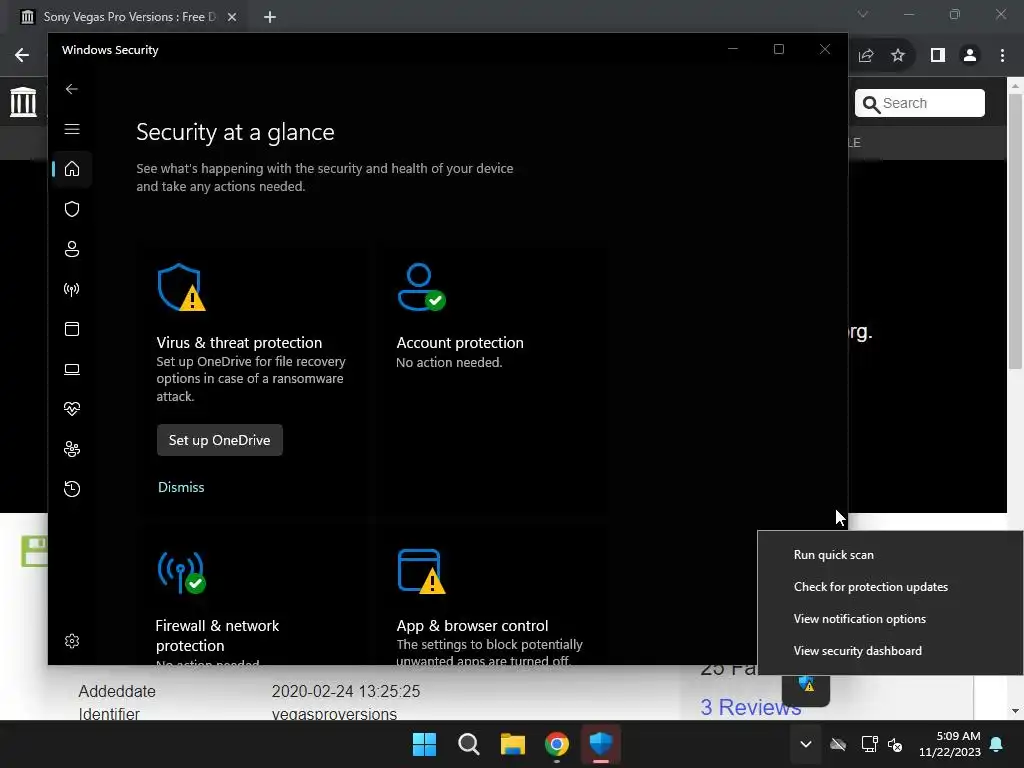Dismiss the OneDrive recommendation
The width and height of the screenshot is (1024, 768).
(181, 487)
